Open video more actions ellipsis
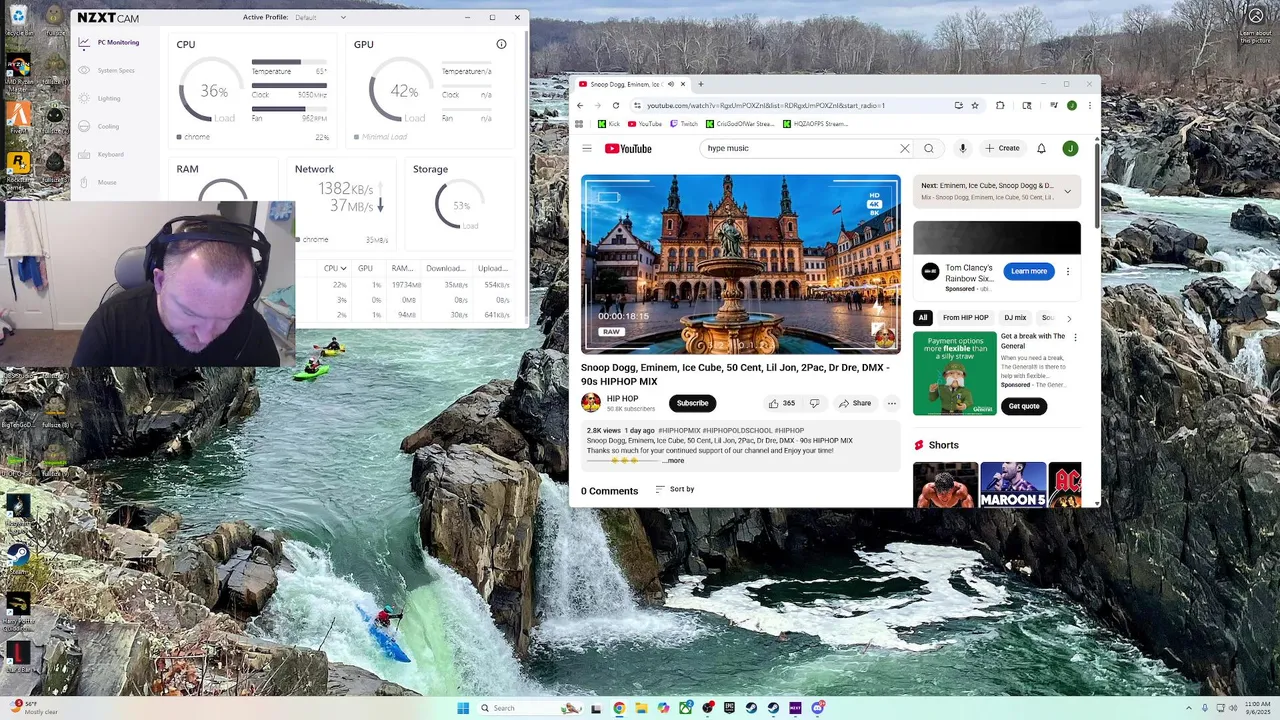The height and width of the screenshot is (720, 1280). (x=892, y=403)
